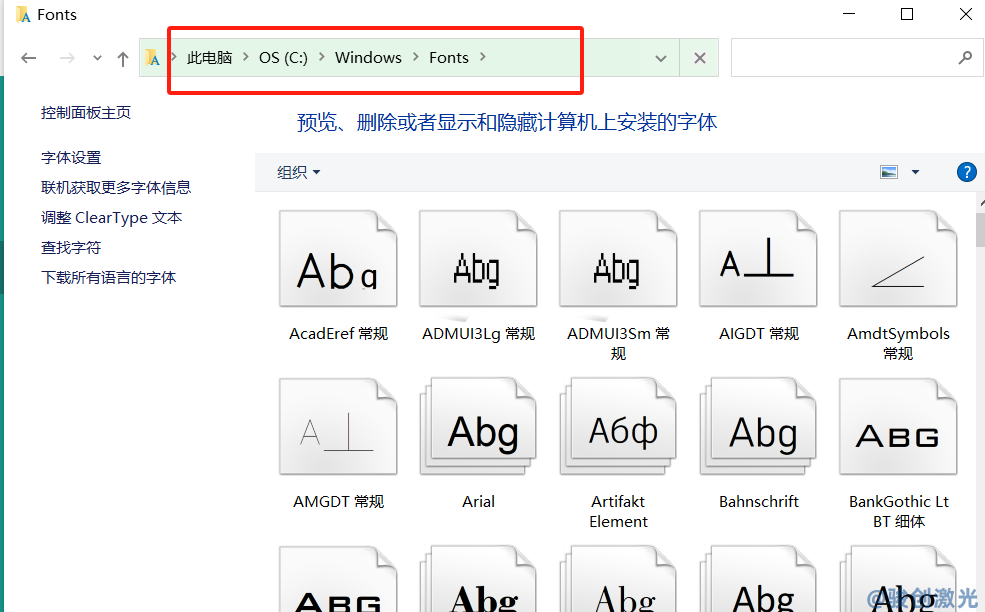Open recent locations dropdown chevron
The image size is (985, 612).
click(x=97, y=58)
